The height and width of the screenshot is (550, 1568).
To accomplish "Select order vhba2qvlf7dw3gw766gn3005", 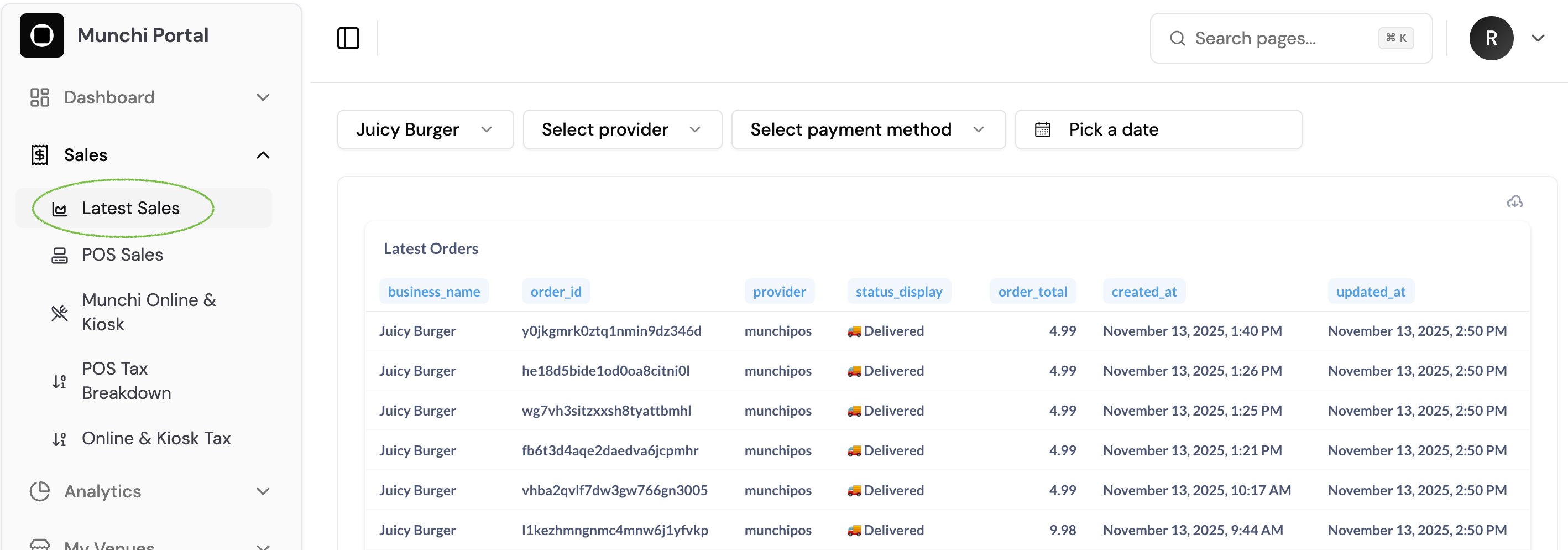I will click(615, 490).
